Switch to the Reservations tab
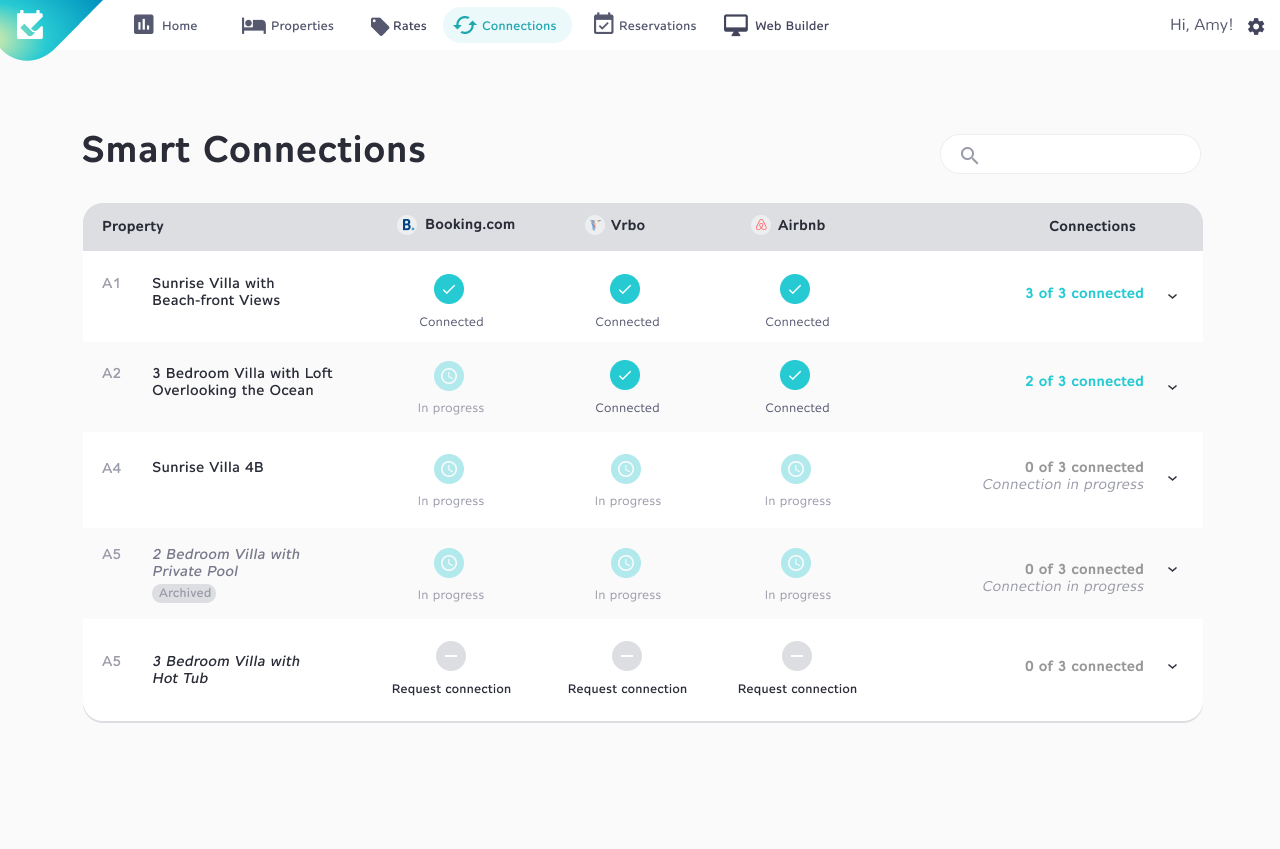 (x=645, y=25)
